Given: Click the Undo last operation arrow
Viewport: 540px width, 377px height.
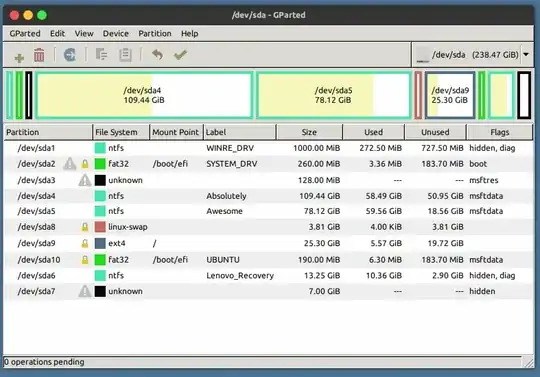Looking at the screenshot, I should pos(157,54).
